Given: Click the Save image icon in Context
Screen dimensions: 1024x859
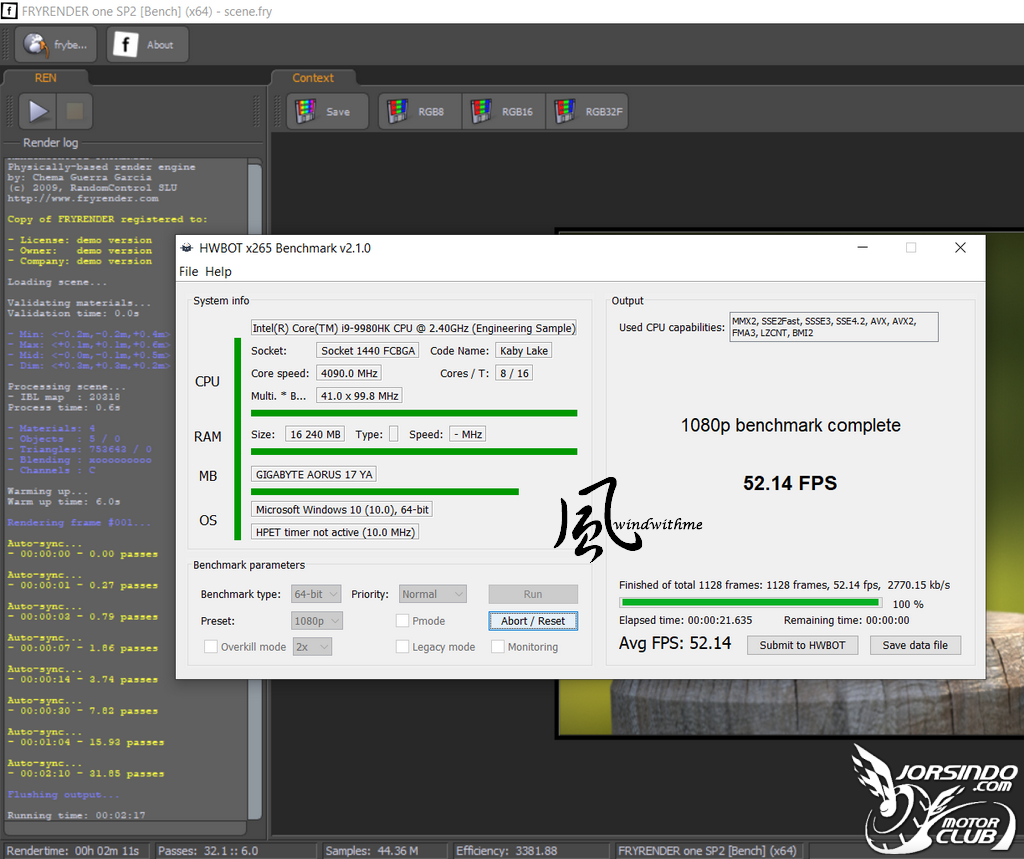Looking at the screenshot, I should coord(327,112).
